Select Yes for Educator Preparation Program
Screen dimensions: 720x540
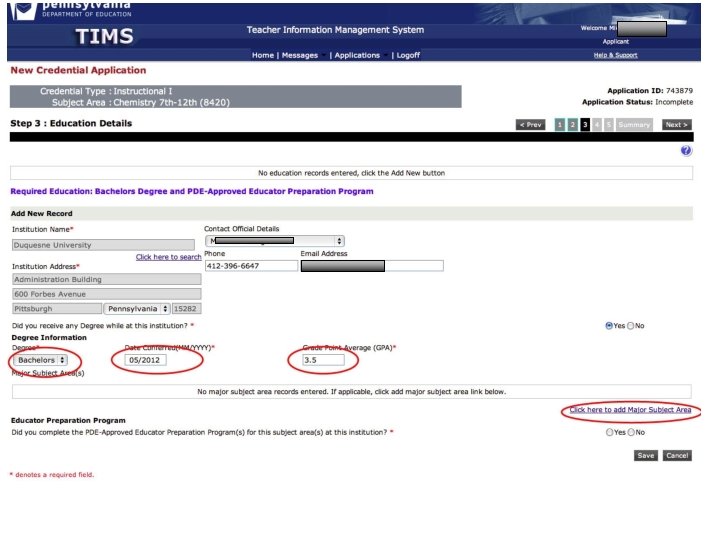click(x=609, y=432)
